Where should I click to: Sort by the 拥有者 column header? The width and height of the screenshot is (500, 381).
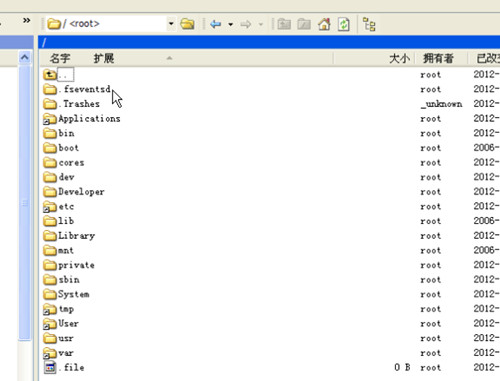438,58
